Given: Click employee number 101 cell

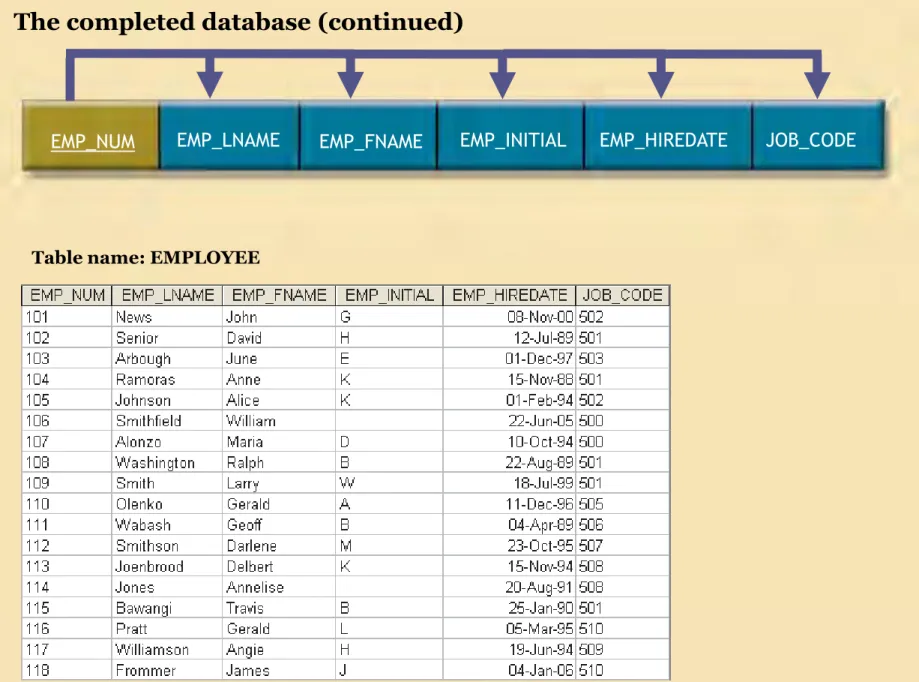Looking at the screenshot, I should pyautogui.click(x=67, y=317).
